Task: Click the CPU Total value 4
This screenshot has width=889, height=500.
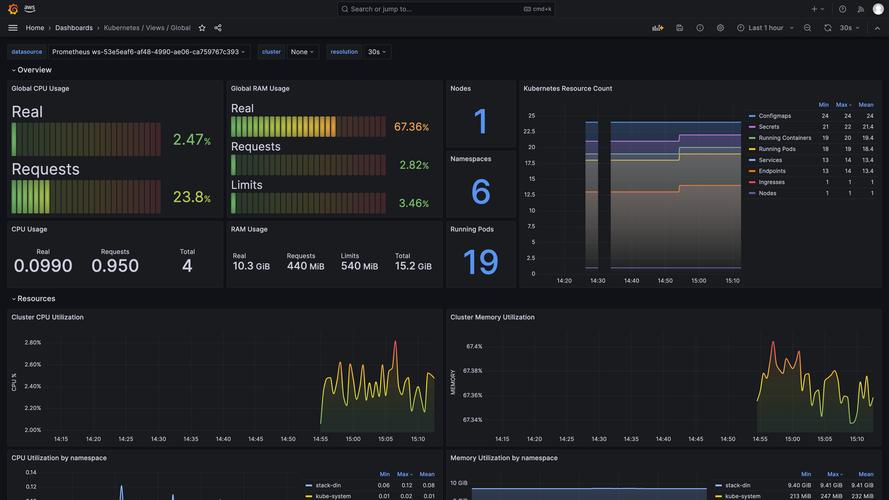Action: (x=187, y=266)
